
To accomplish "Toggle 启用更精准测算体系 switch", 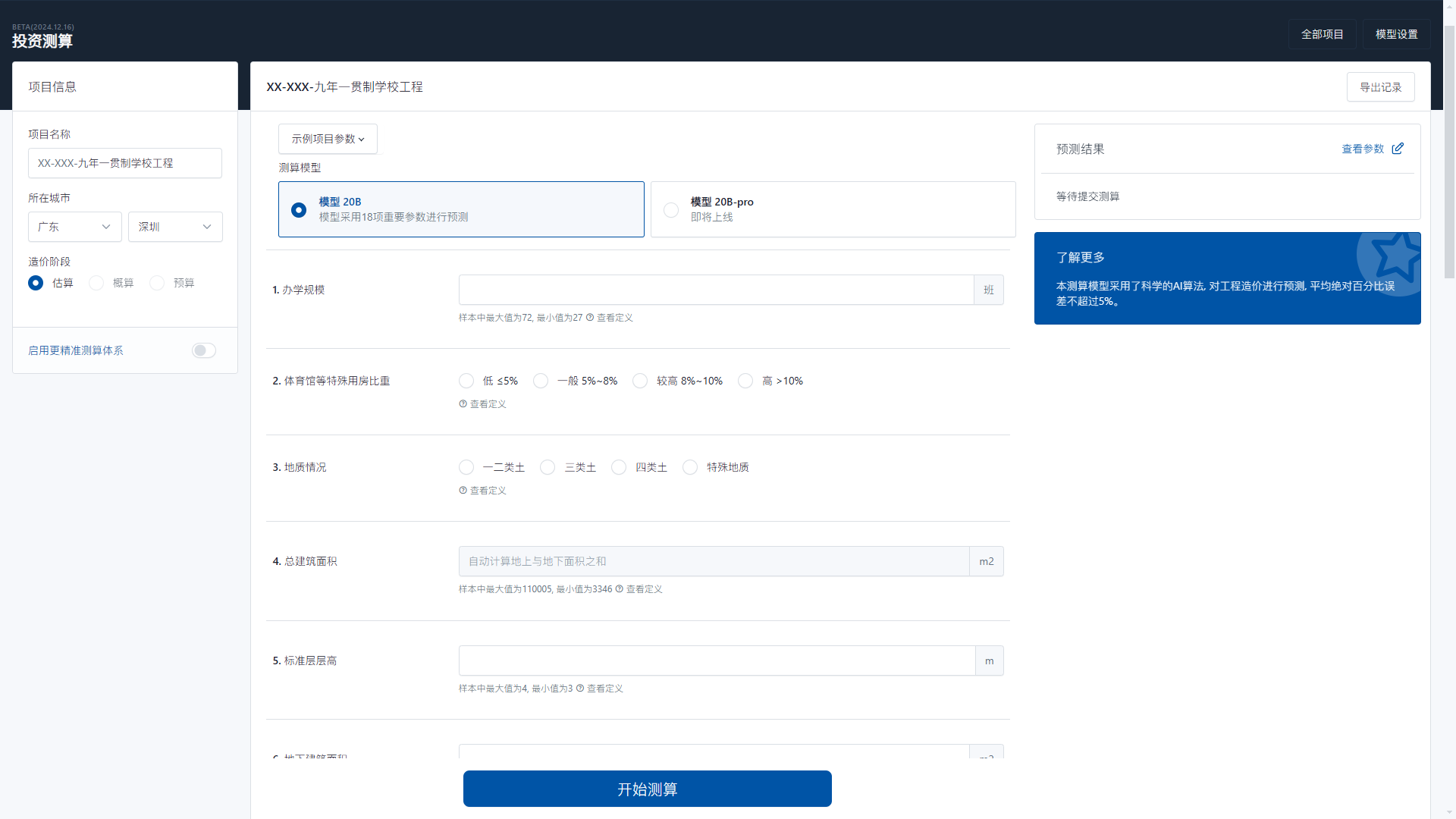I will pyautogui.click(x=203, y=350).
